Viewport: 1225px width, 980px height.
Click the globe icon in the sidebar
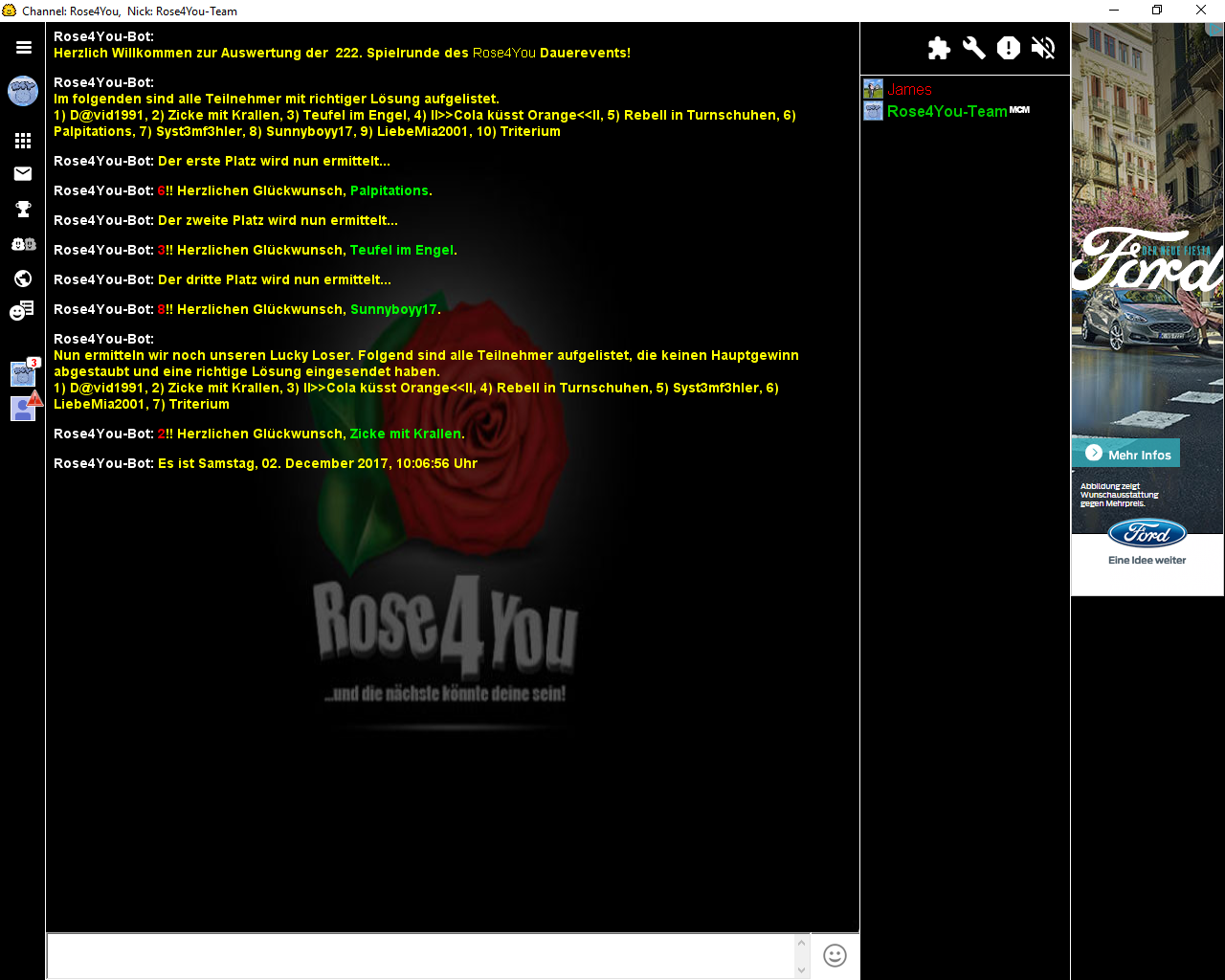click(x=23, y=278)
